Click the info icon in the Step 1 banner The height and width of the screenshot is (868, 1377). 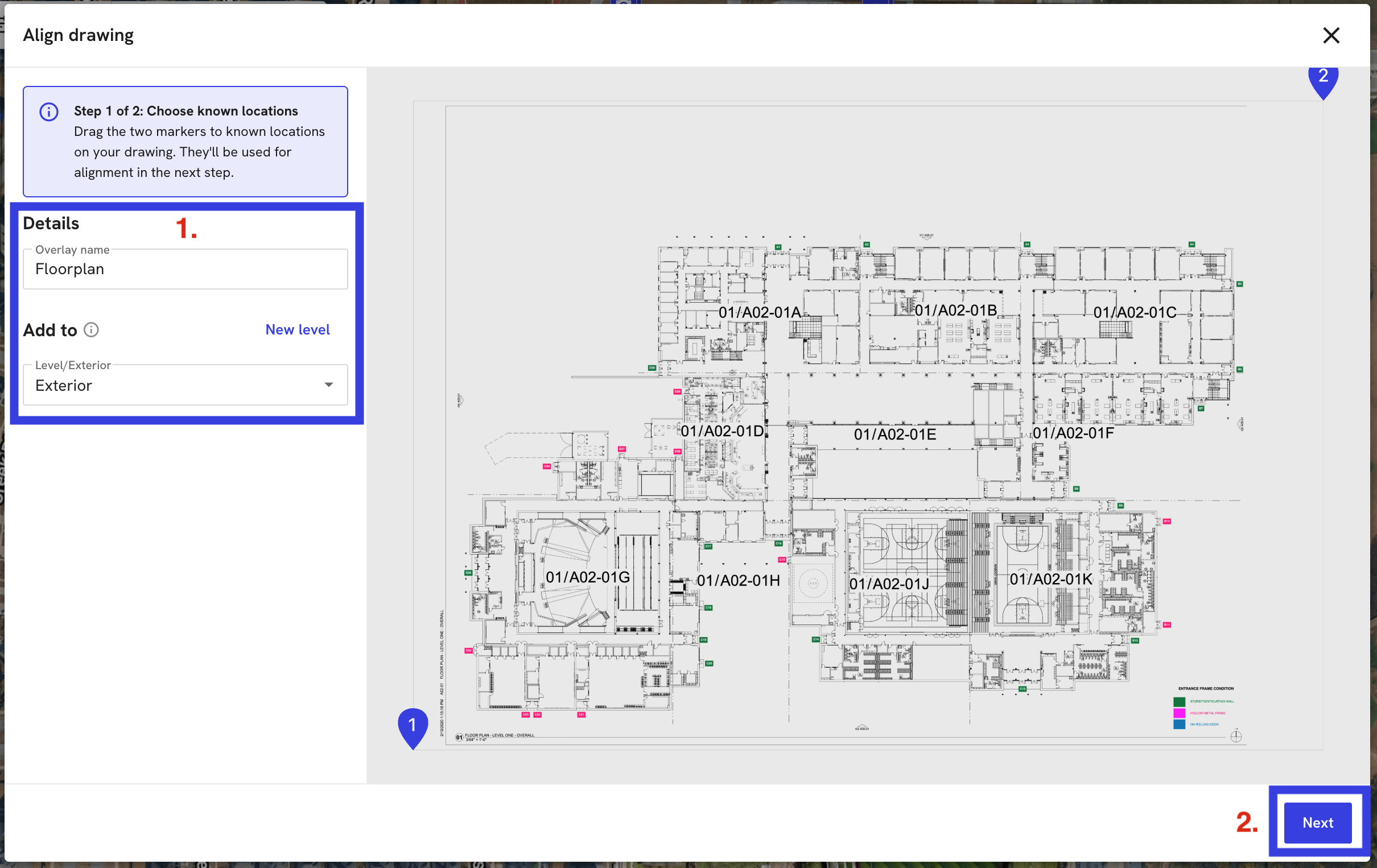pyautogui.click(x=49, y=111)
